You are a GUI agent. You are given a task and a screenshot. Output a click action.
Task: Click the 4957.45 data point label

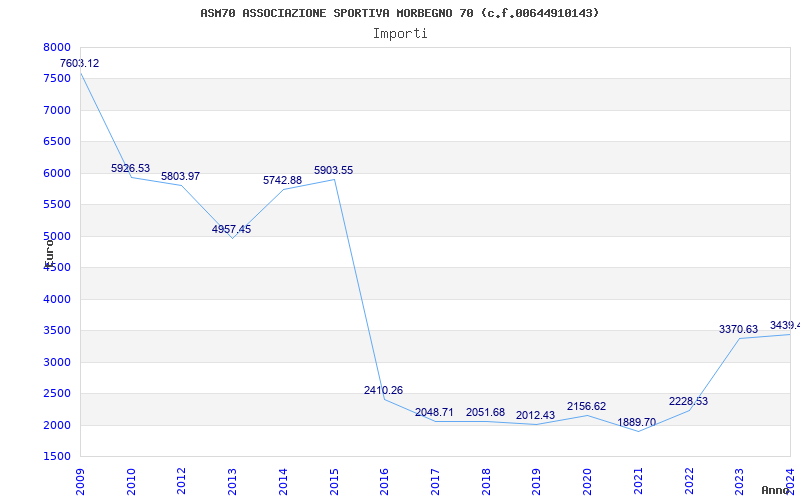(x=232, y=230)
